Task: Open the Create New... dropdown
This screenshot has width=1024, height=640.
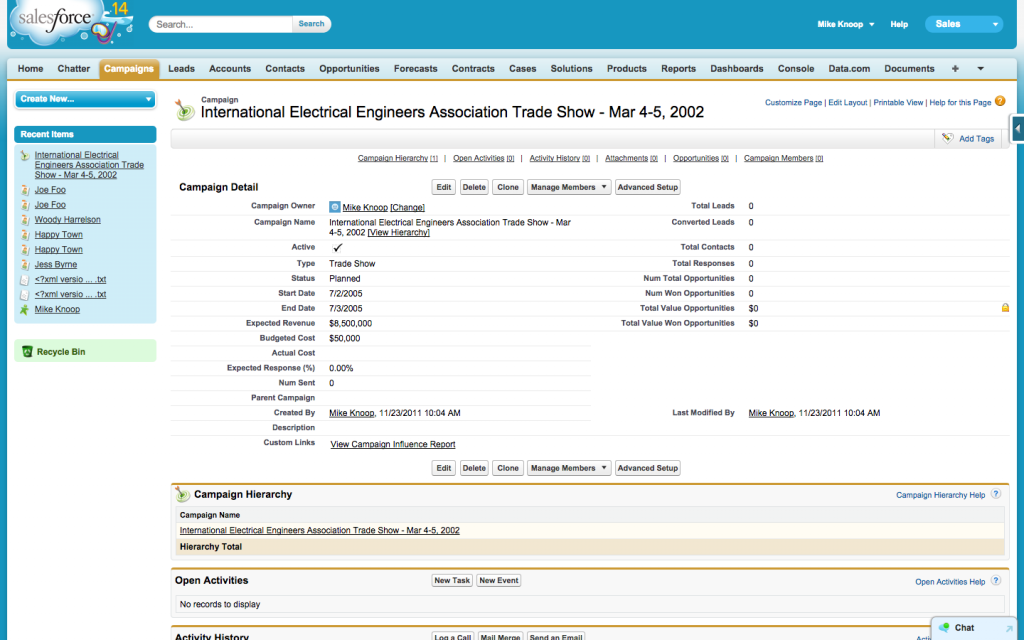Action: [x=84, y=100]
